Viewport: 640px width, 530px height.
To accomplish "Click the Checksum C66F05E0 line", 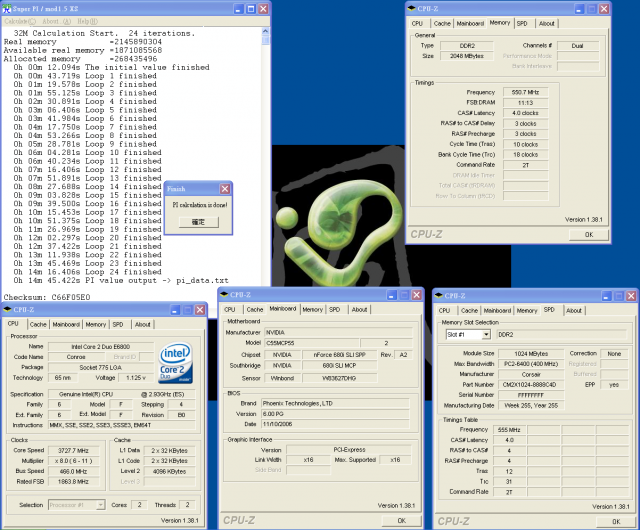I will point(47,297).
